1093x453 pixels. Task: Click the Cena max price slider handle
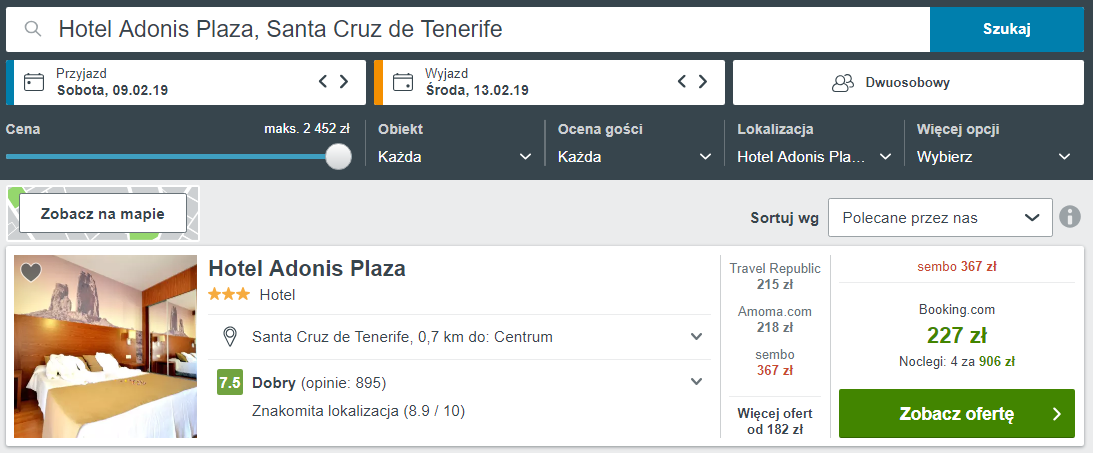[339, 156]
